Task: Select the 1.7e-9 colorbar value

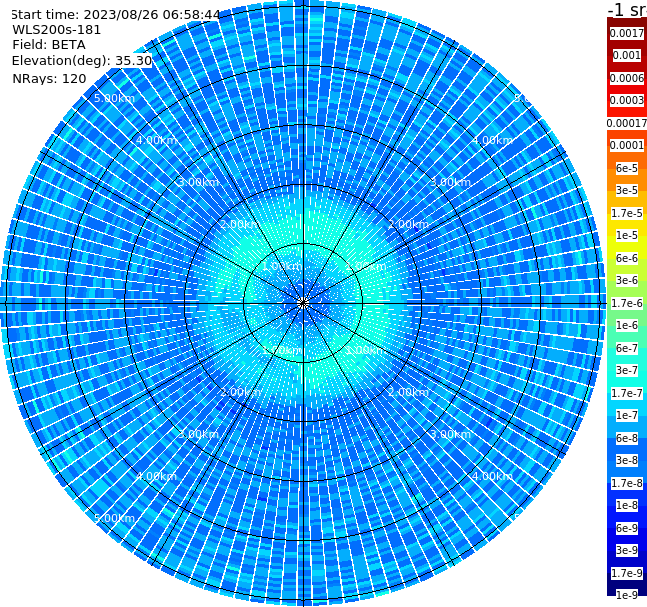Action: tap(627, 573)
